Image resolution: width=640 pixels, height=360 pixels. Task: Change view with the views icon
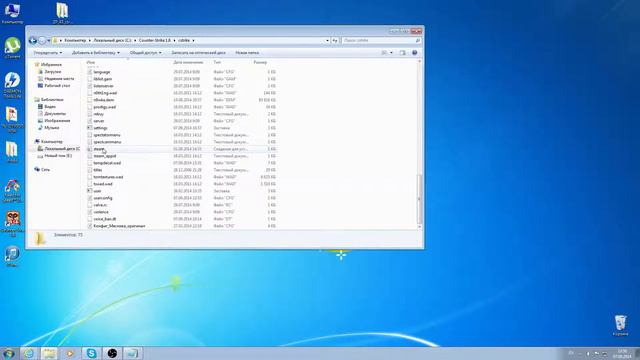[384, 53]
